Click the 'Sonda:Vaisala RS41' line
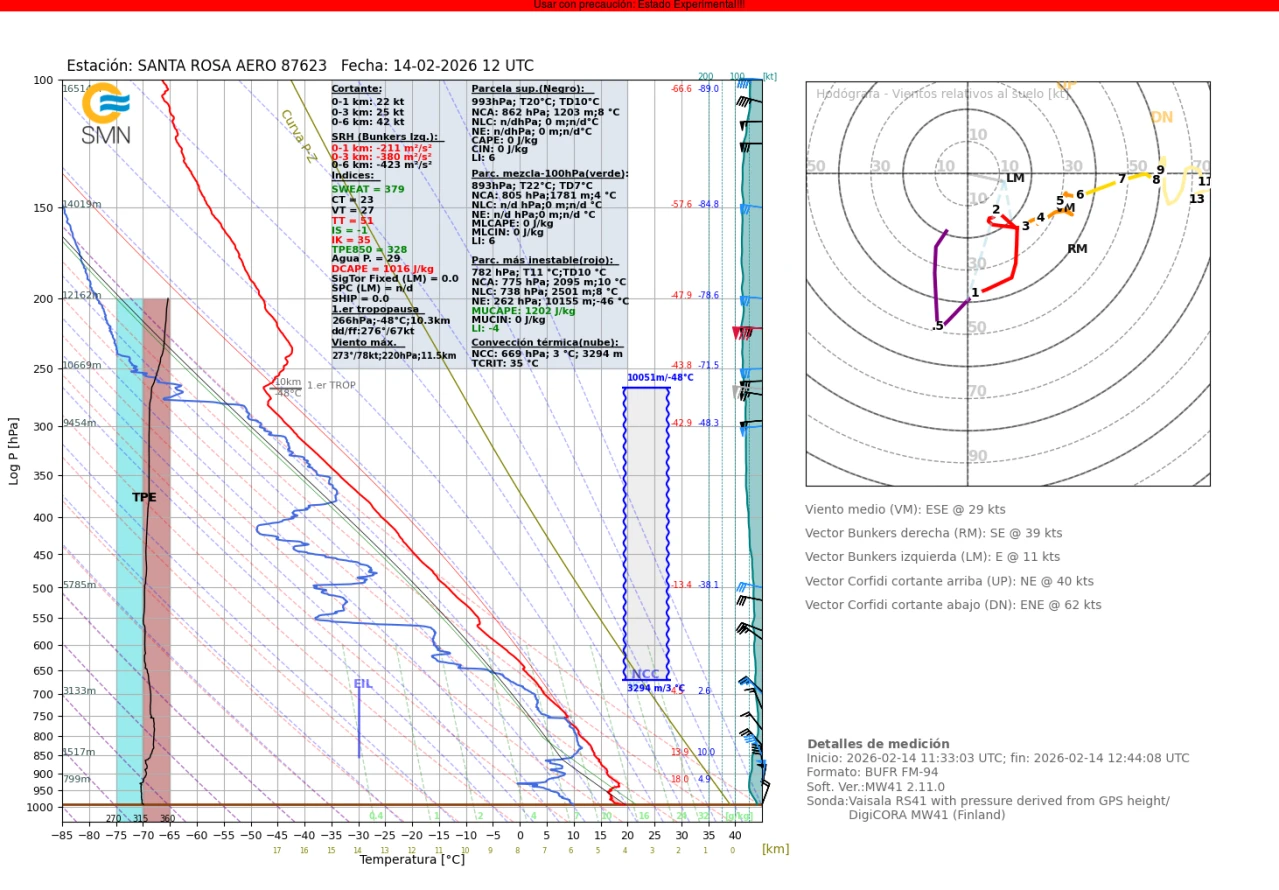 click(x=988, y=800)
